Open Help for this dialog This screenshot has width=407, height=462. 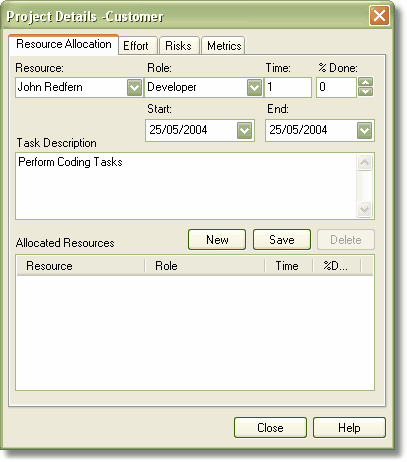click(349, 428)
